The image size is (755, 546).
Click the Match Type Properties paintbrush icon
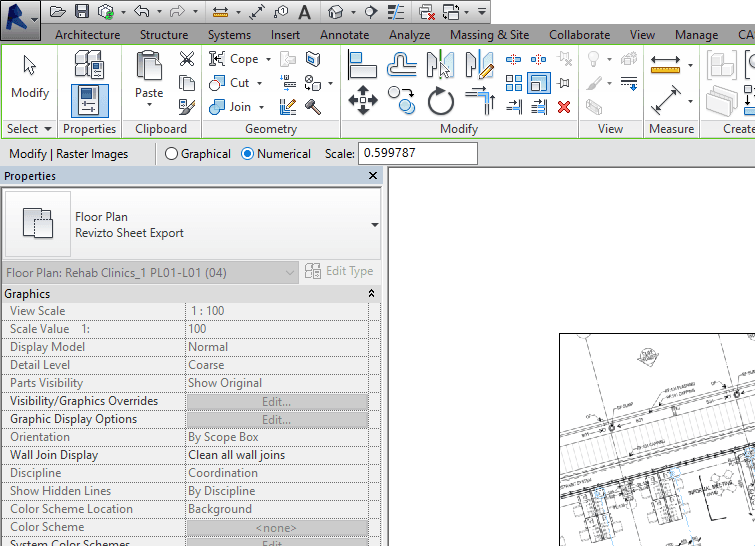187,107
